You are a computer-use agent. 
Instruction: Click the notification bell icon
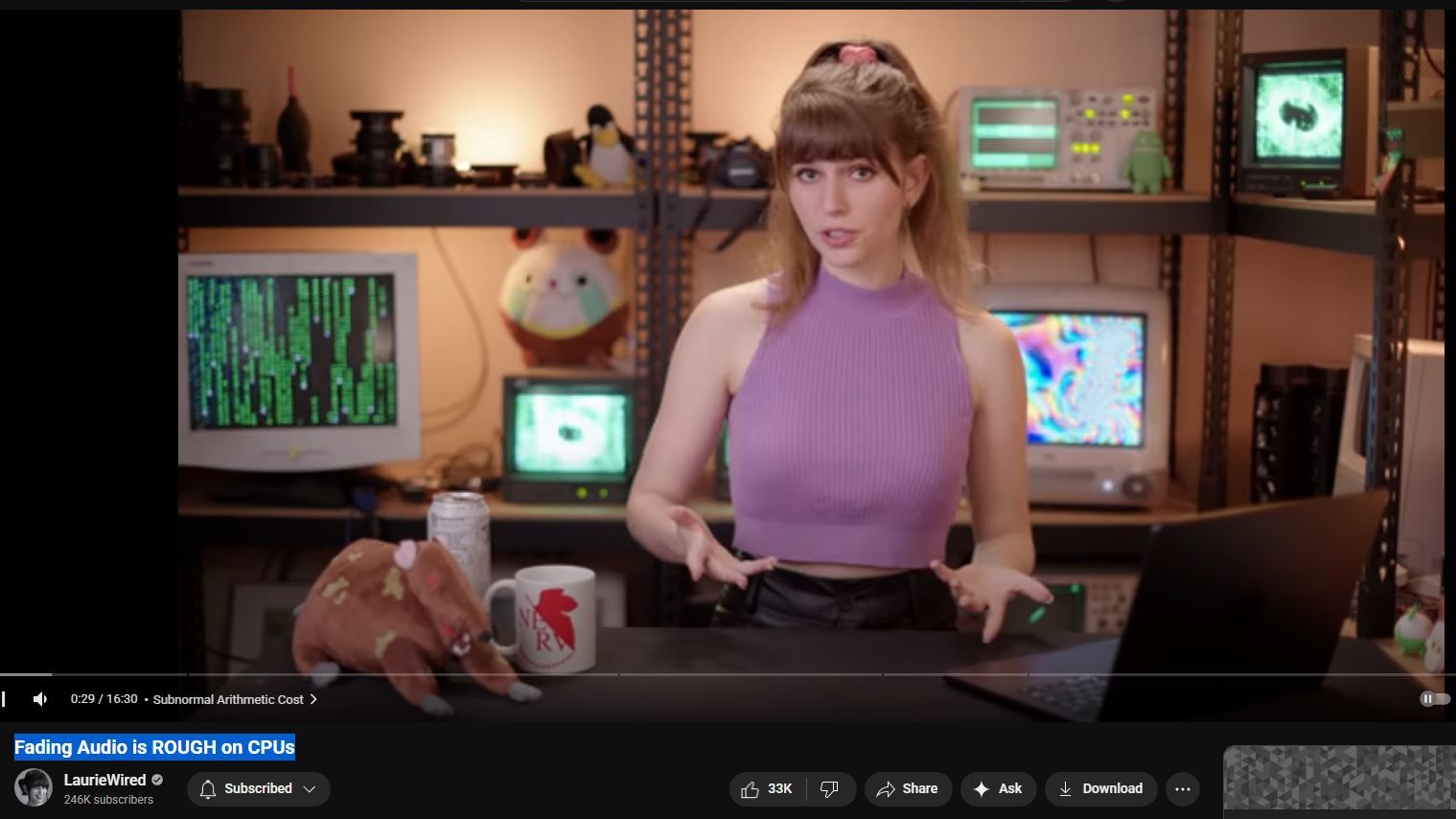point(208,788)
